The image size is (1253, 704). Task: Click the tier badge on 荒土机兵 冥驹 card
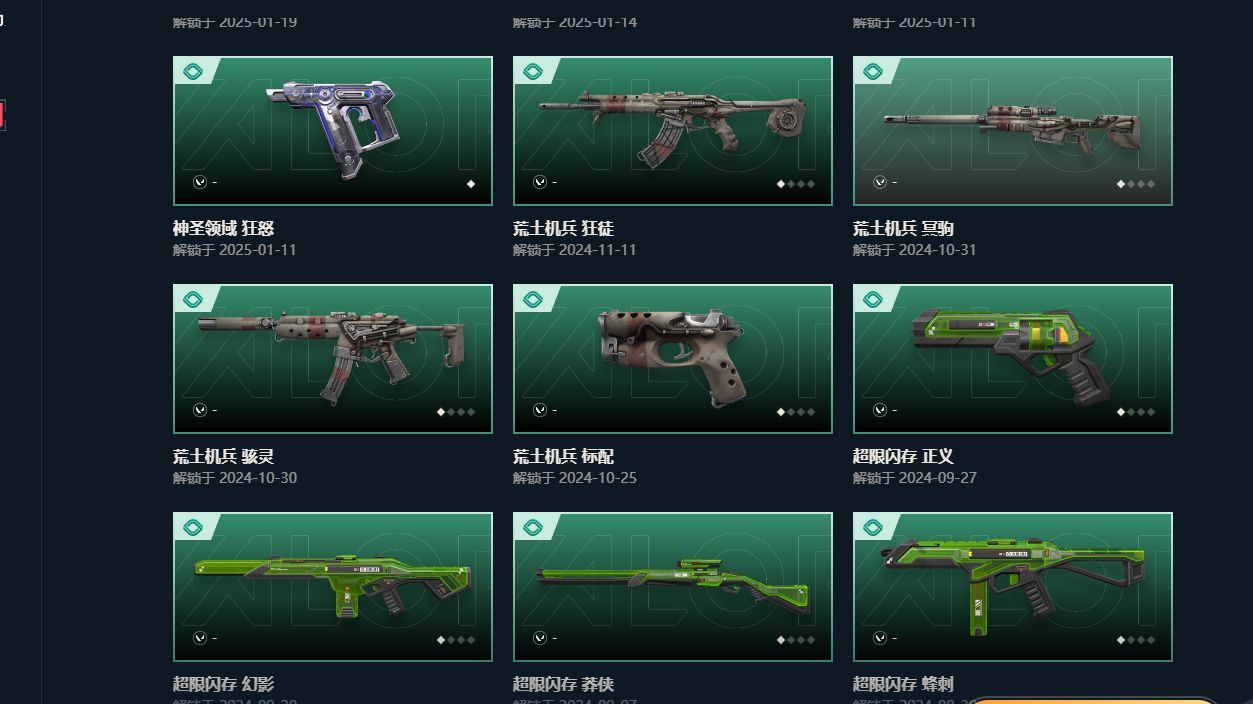click(873, 71)
